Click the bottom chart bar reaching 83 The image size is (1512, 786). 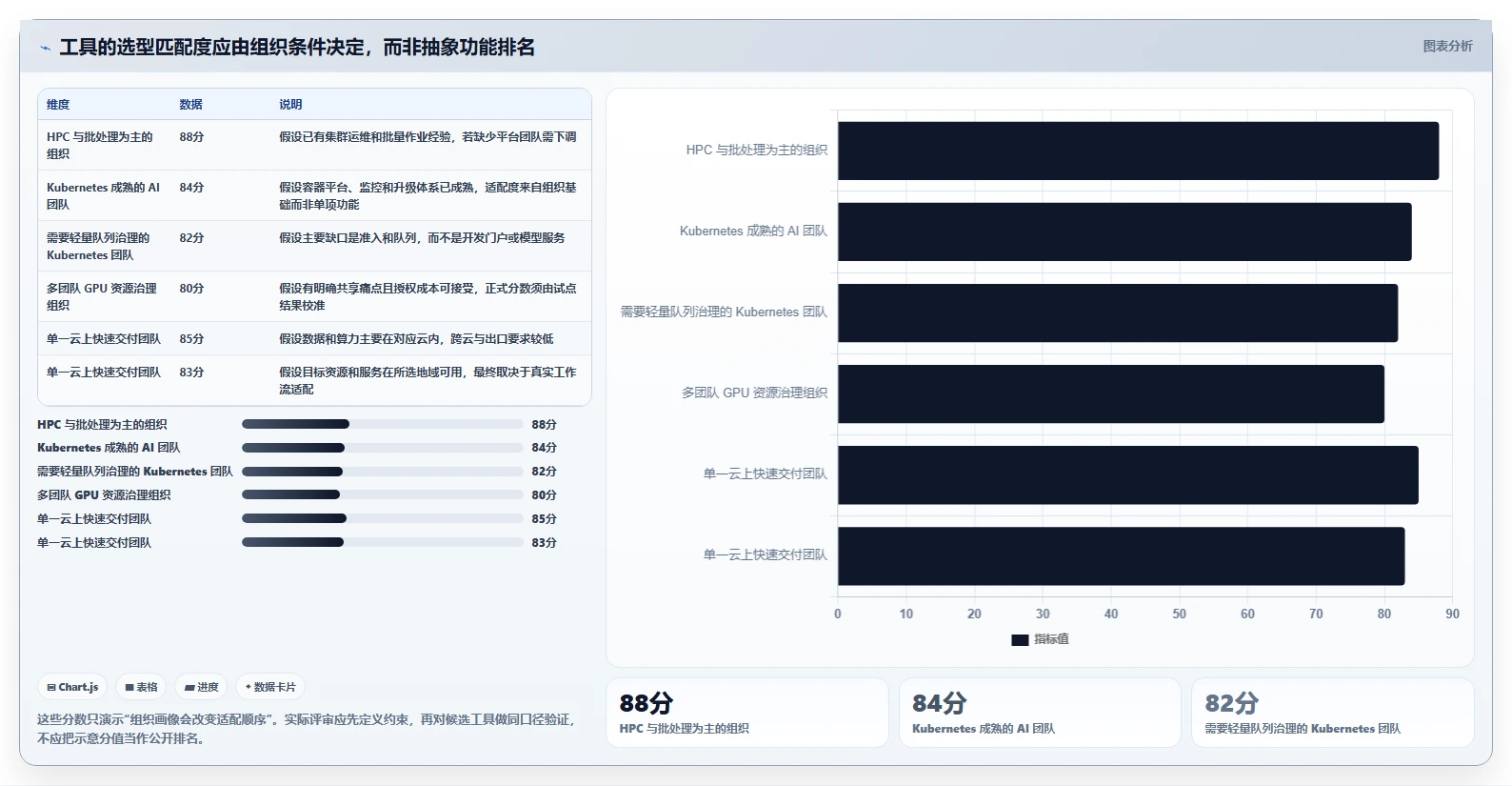pyautogui.click(x=1122, y=555)
